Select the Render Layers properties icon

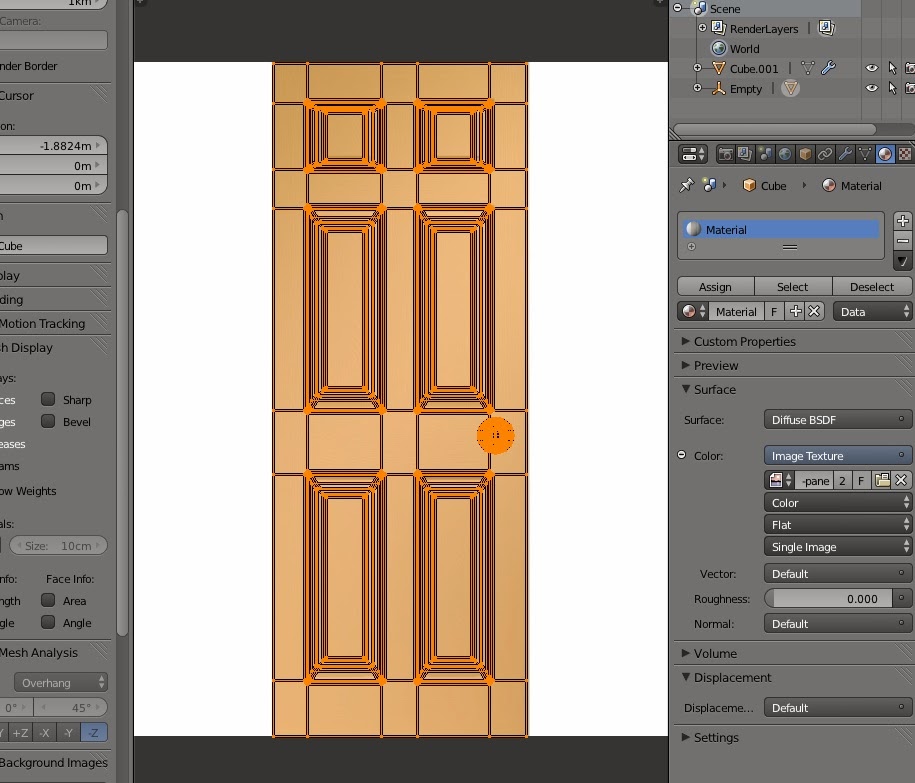(x=745, y=154)
